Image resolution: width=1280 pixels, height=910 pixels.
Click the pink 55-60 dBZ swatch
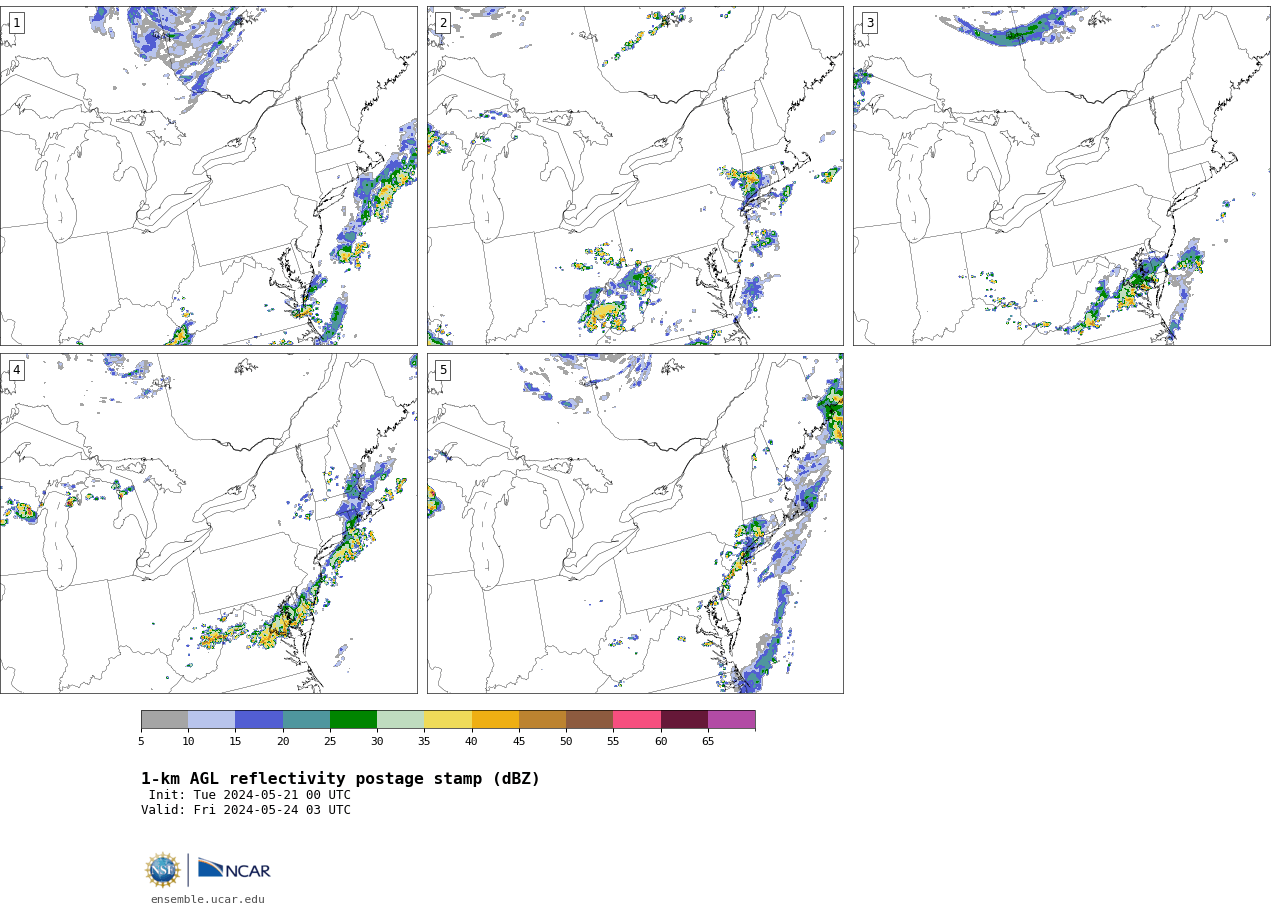point(637,720)
